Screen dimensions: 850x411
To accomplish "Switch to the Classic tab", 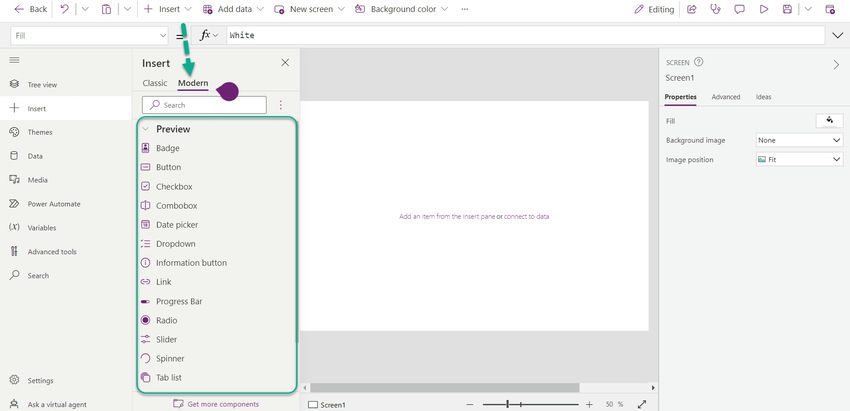I will pos(155,83).
